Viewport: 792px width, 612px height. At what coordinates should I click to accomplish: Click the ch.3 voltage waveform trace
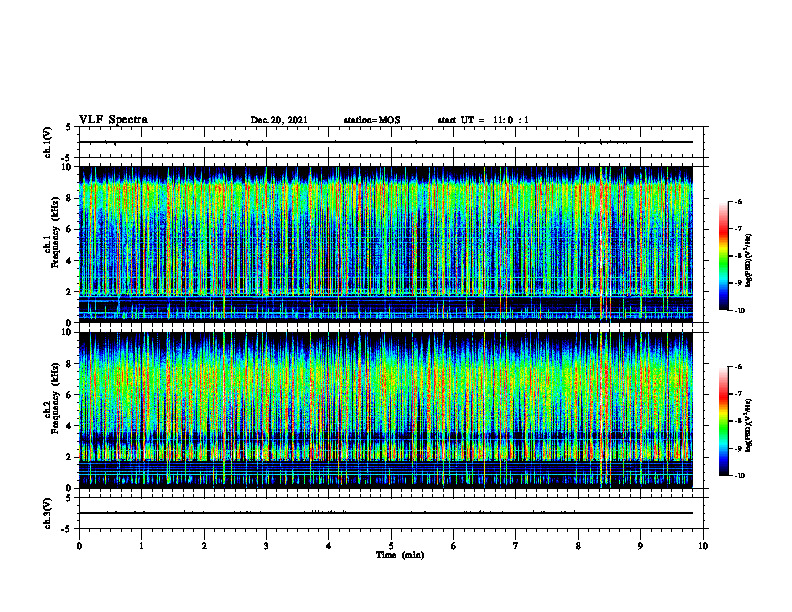click(386, 513)
